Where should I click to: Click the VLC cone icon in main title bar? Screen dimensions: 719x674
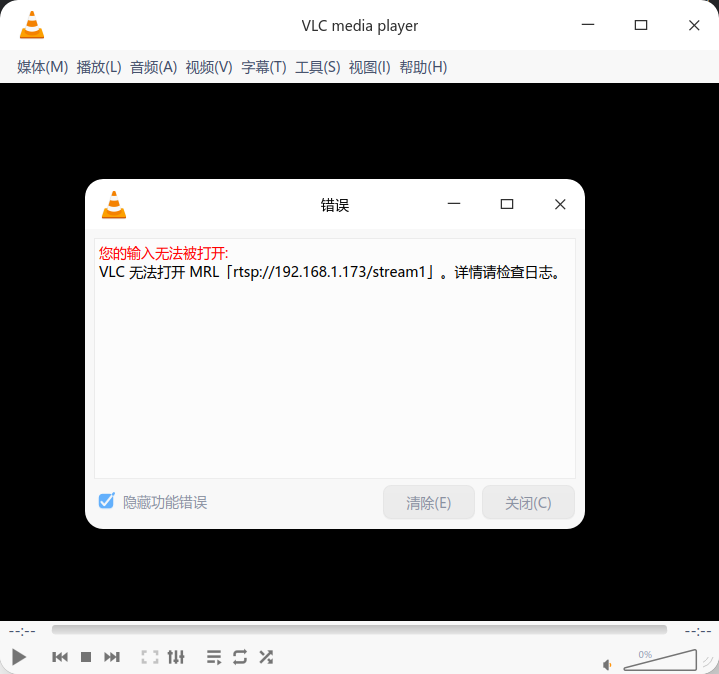click(x=32, y=25)
